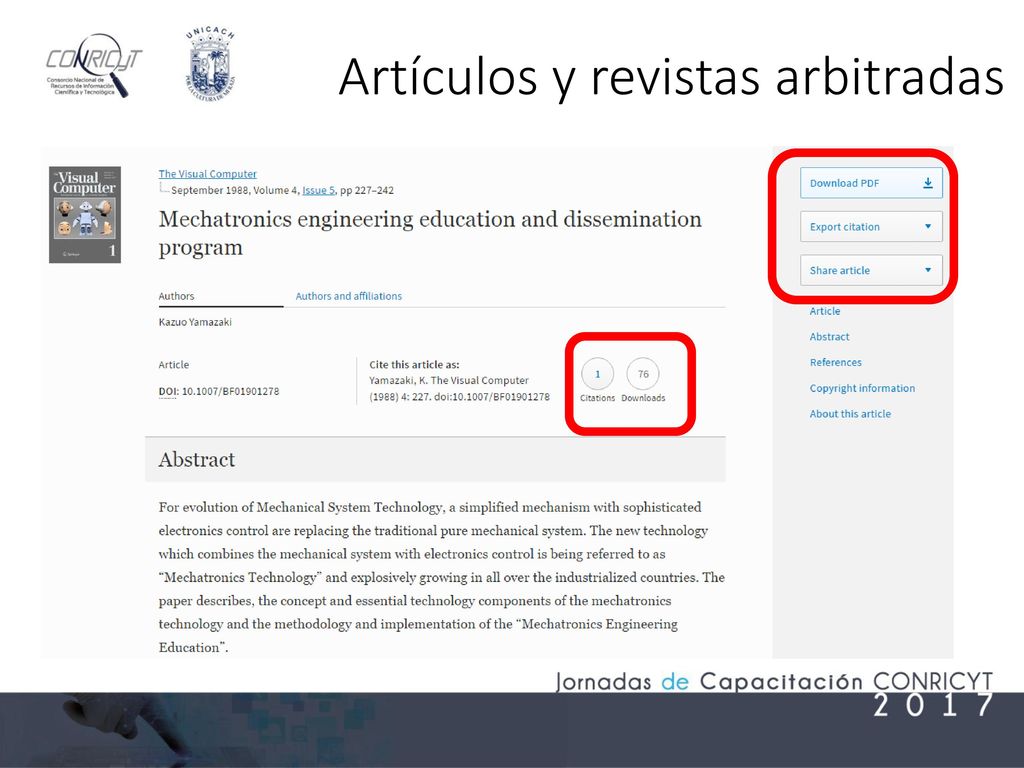Click the citations count circle showing 1

point(597,374)
